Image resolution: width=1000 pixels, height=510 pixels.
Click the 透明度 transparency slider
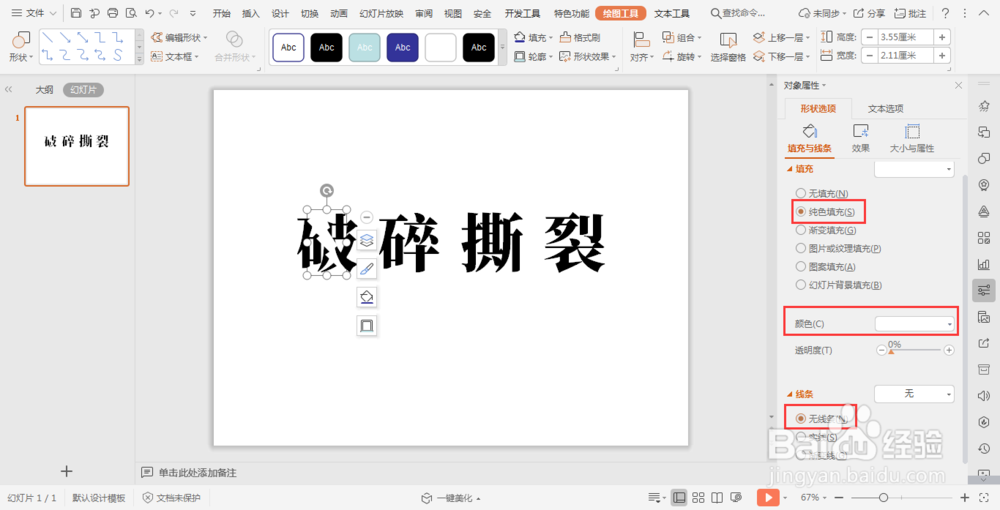[x=915, y=350]
